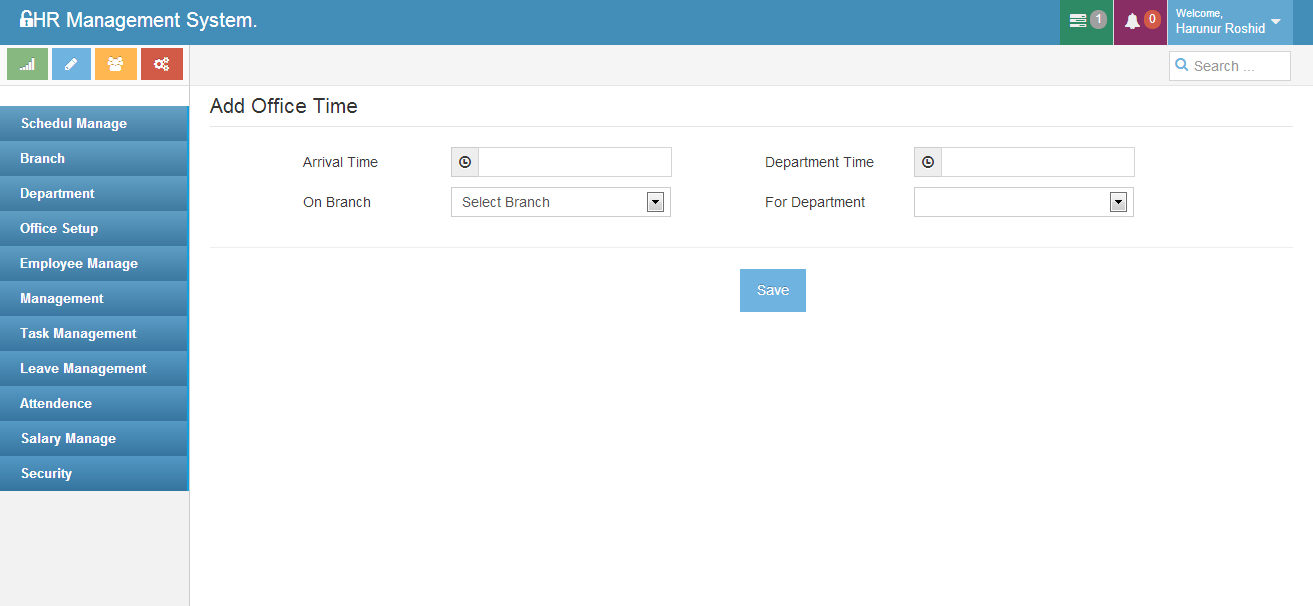1313x606 pixels.
Task: Click the clock icon beside Arrival Time
Action: tap(465, 162)
